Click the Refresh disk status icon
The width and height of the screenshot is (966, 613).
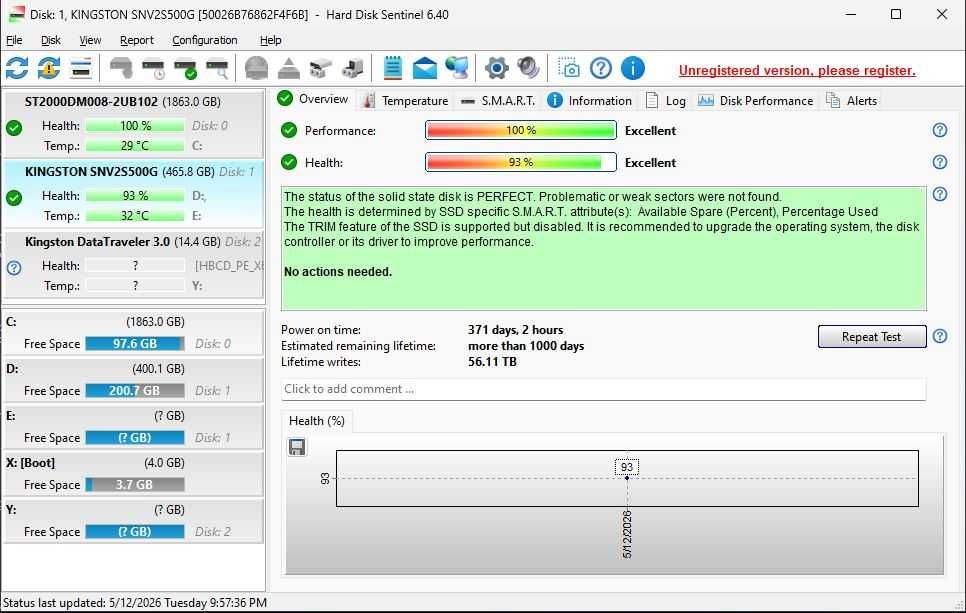17,68
